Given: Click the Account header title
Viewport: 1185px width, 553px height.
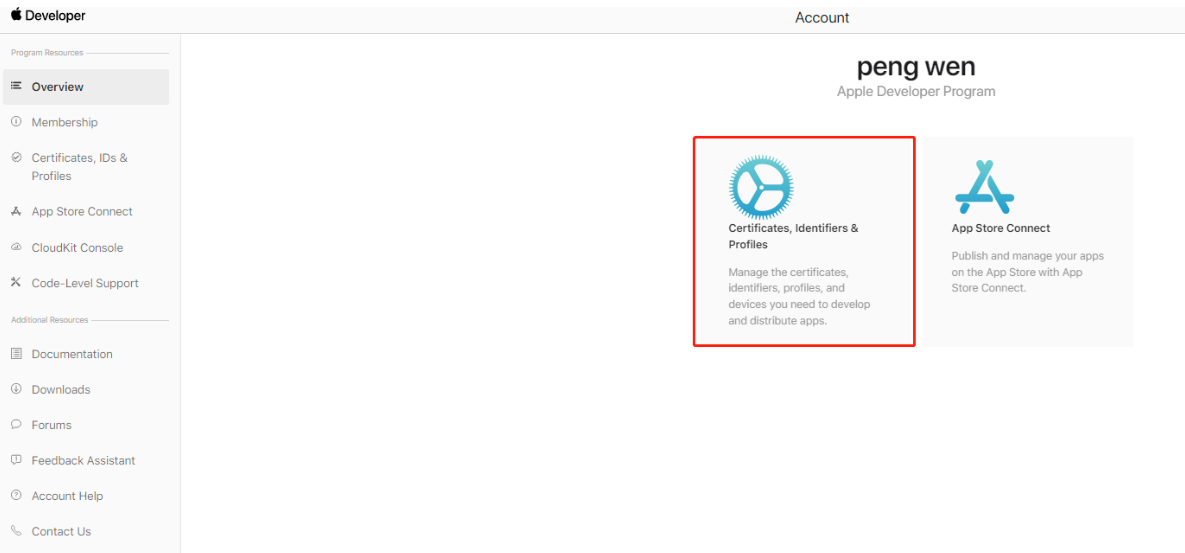Looking at the screenshot, I should point(822,17).
